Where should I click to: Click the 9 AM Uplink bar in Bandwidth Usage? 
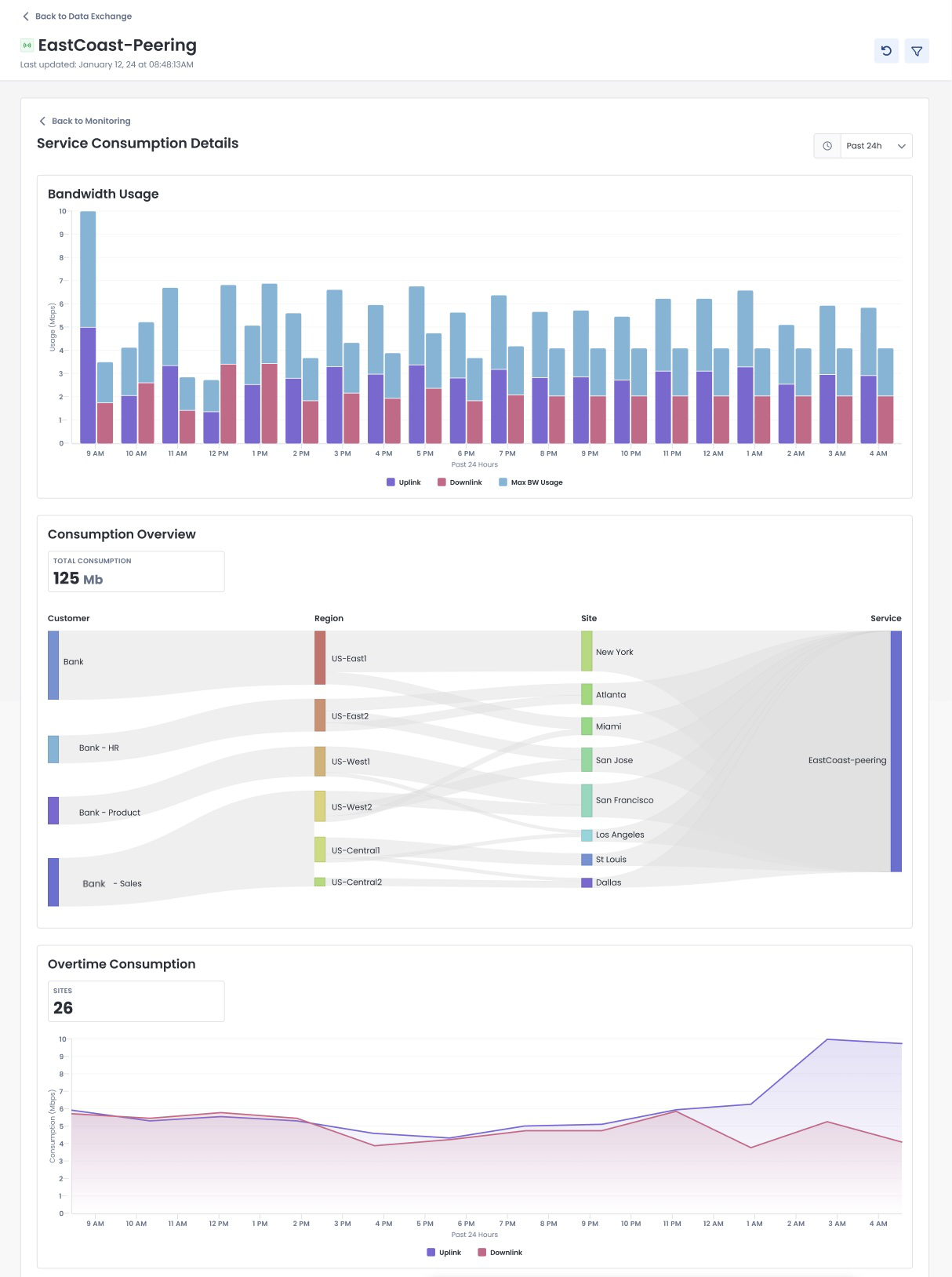88,385
